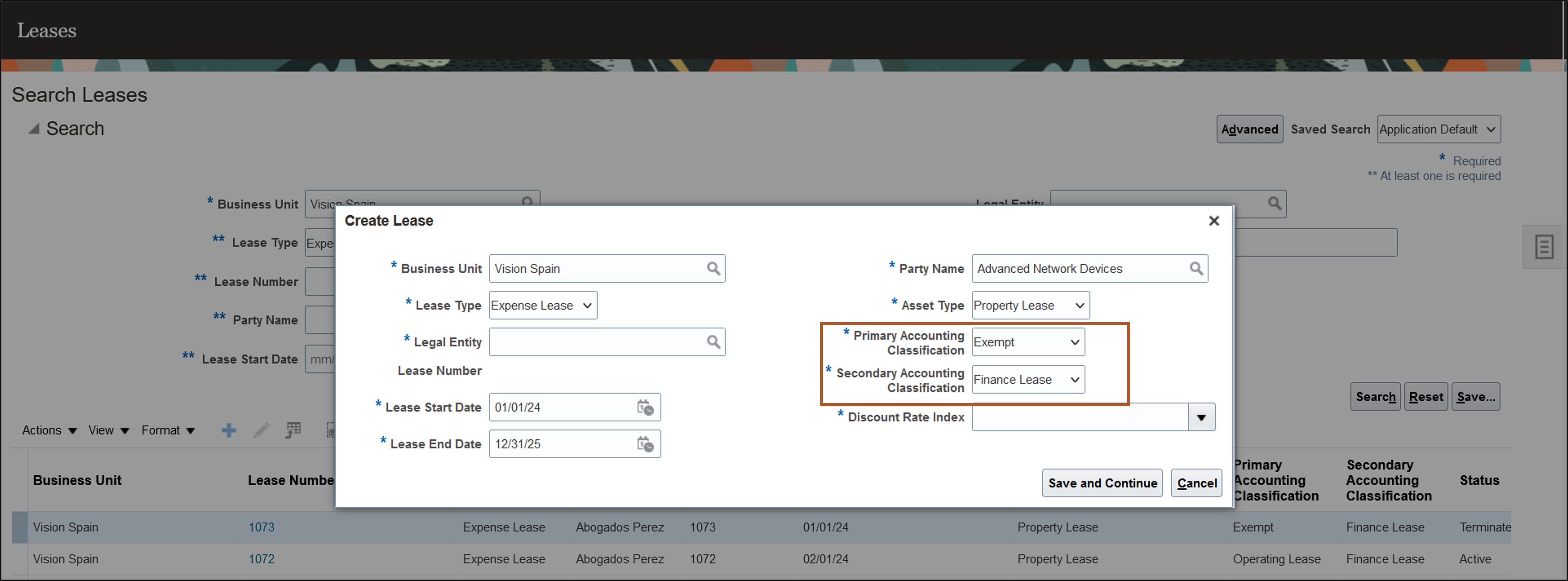Click the Search button
The image size is (1568, 581).
coord(1375,397)
